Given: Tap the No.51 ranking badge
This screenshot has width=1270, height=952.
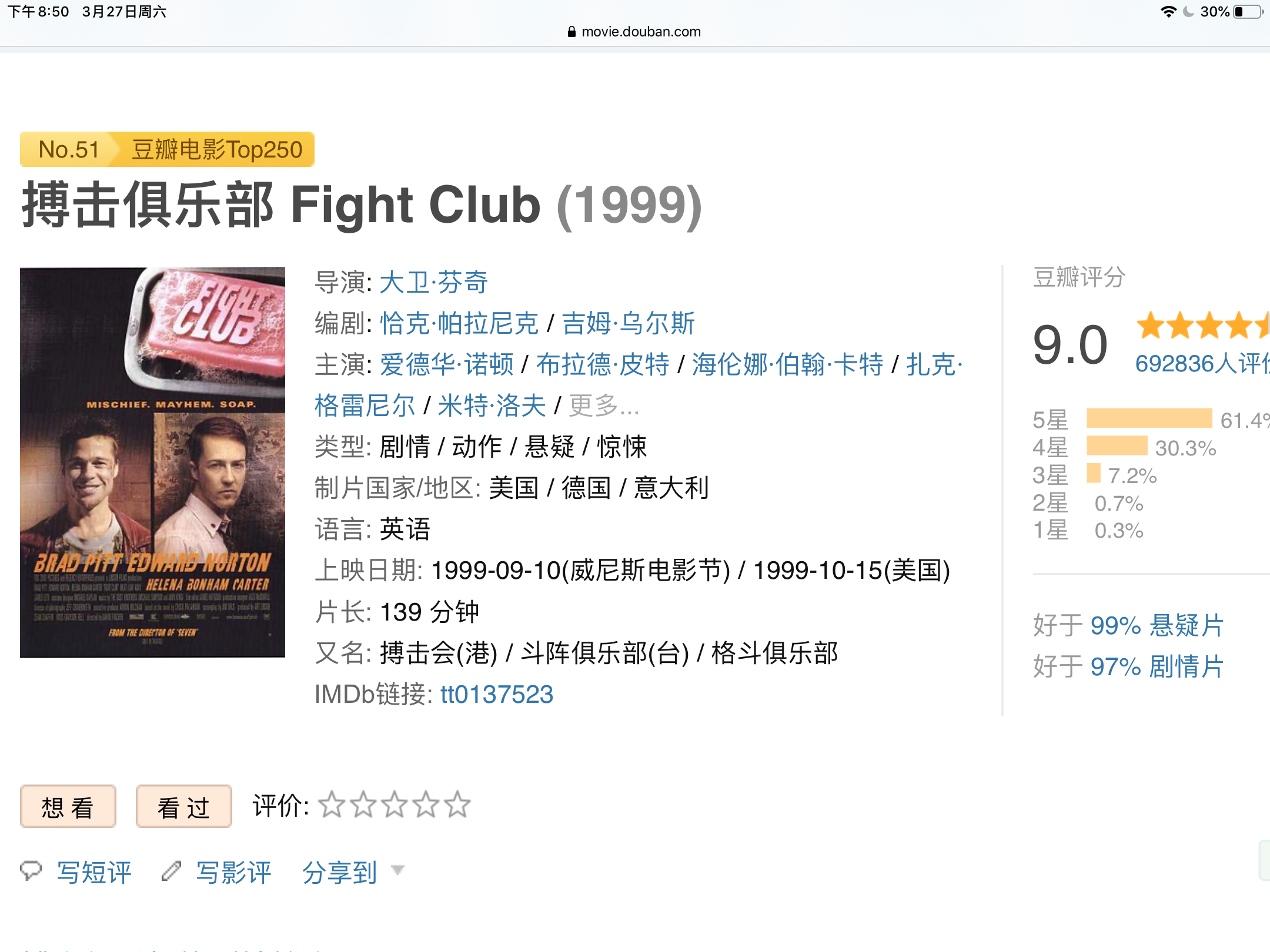Looking at the screenshot, I should click(x=68, y=150).
